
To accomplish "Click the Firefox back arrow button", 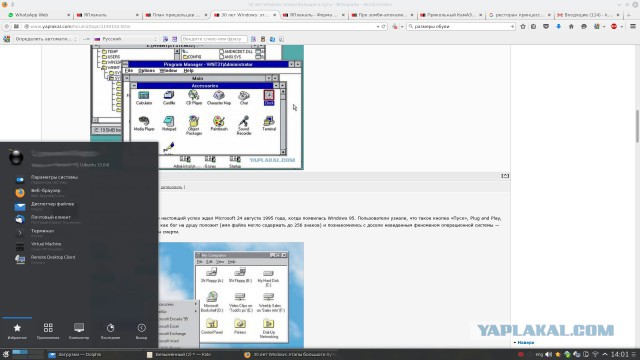I will 7,27.
